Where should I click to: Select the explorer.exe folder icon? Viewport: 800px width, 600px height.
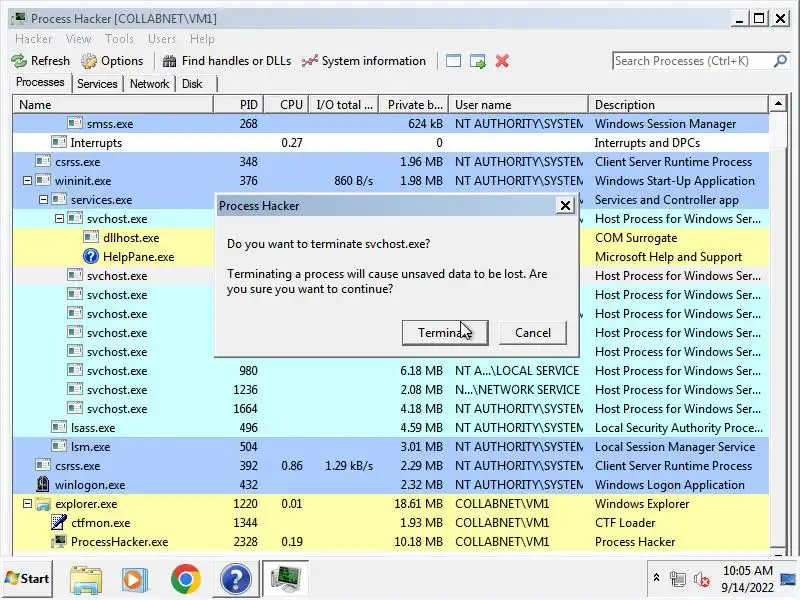point(43,504)
